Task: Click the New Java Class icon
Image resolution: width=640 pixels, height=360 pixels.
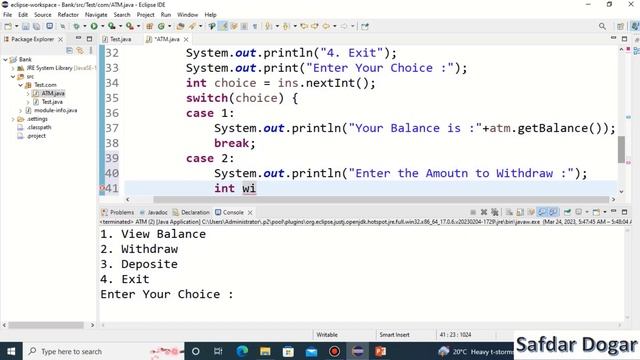Action: [161, 26]
